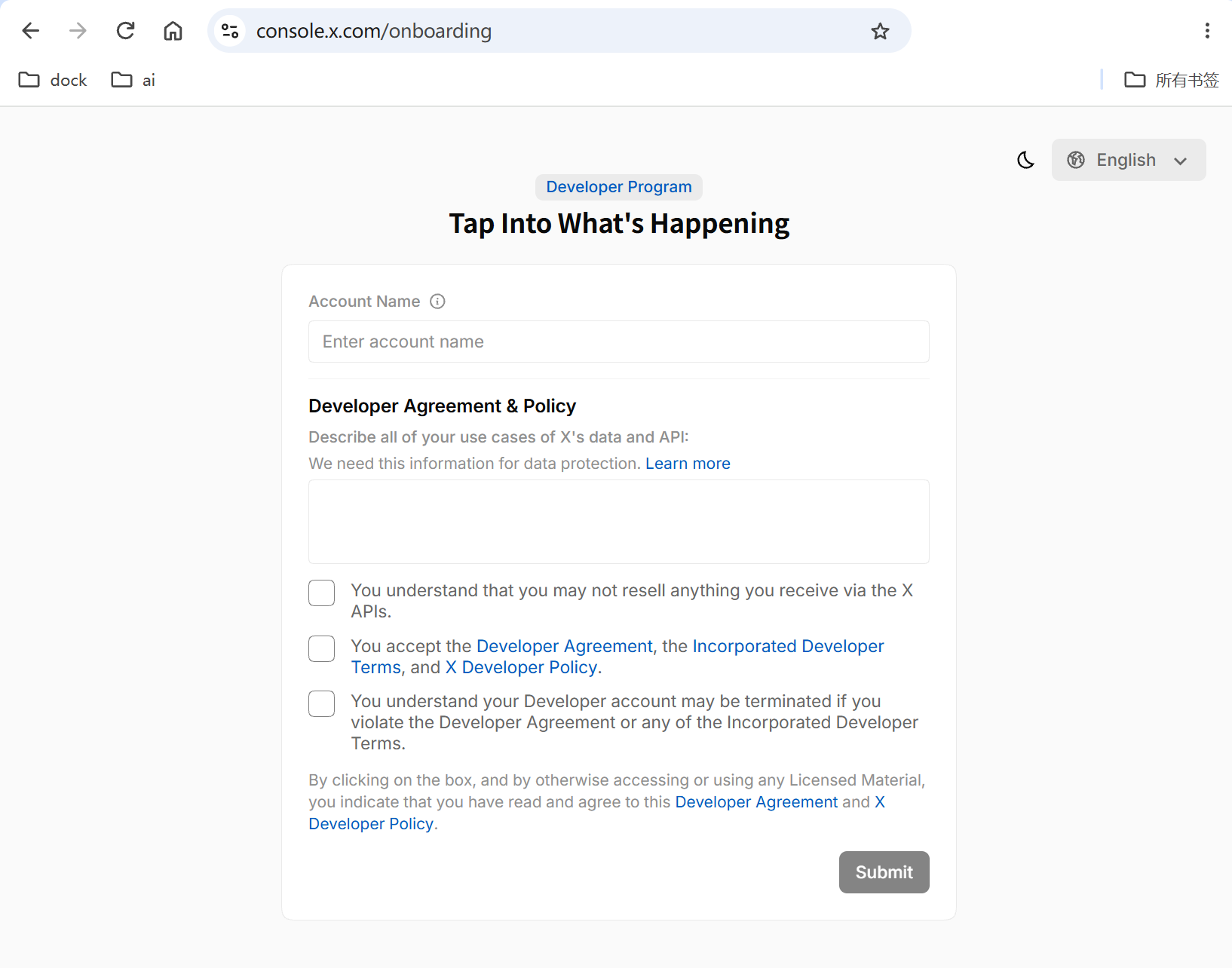1232x968 pixels.
Task: Check the no-resell X APIs checkbox
Action: (x=322, y=593)
